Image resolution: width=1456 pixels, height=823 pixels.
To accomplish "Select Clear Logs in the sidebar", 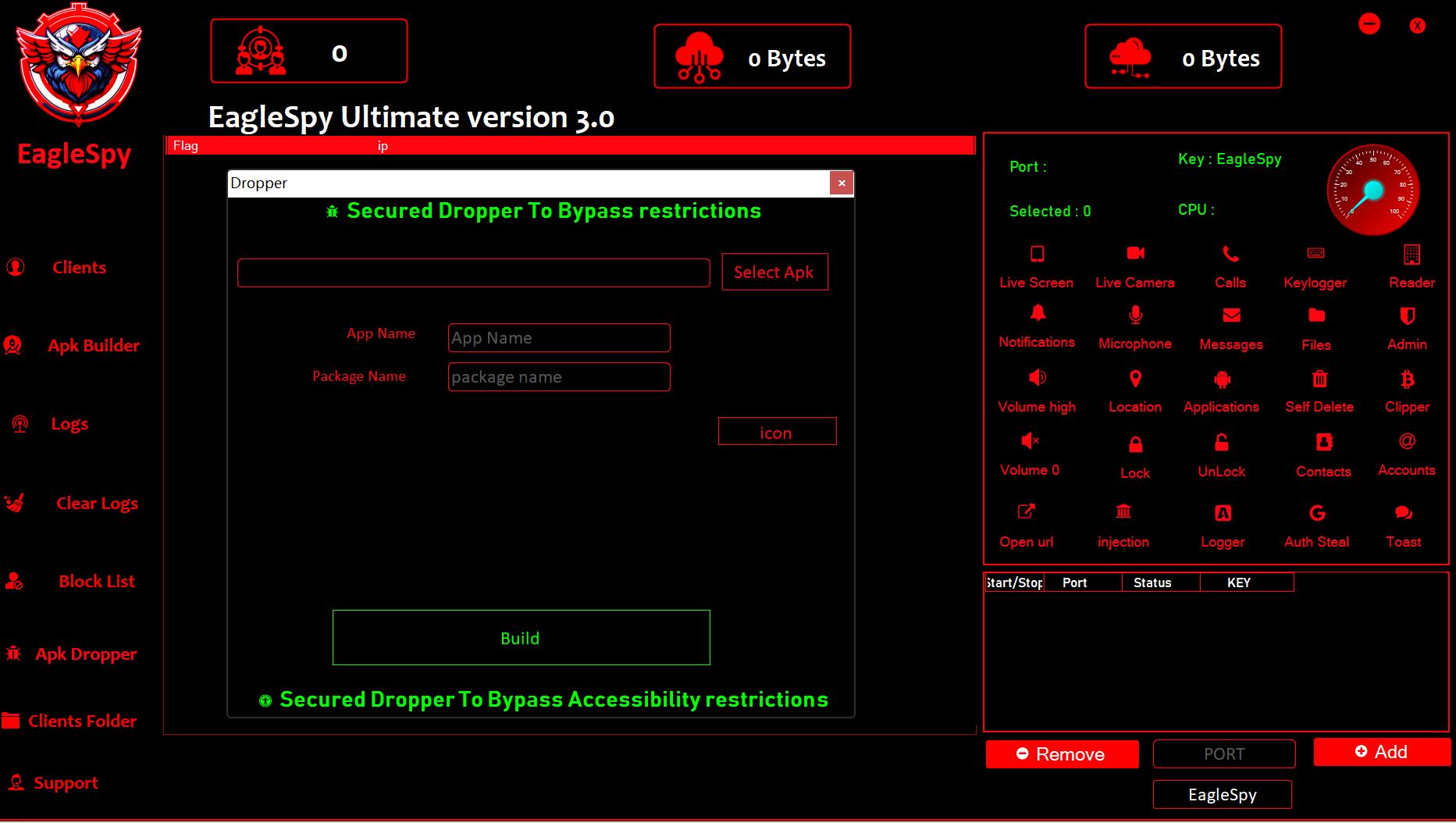I will pos(97,503).
